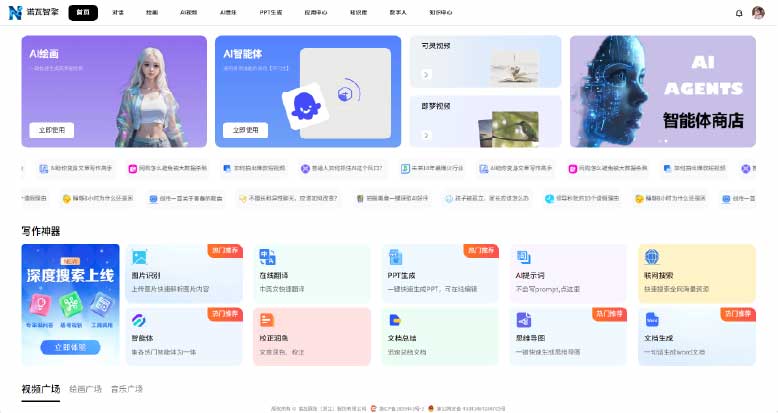Screen dimensions: 778x413
Task: Select PPT生成 in the top navigation
Action: [x=272, y=13]
